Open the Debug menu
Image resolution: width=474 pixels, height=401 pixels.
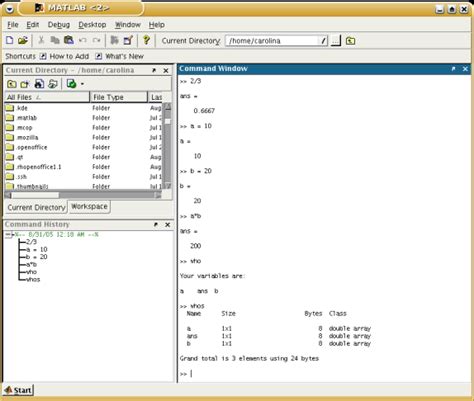59,25
